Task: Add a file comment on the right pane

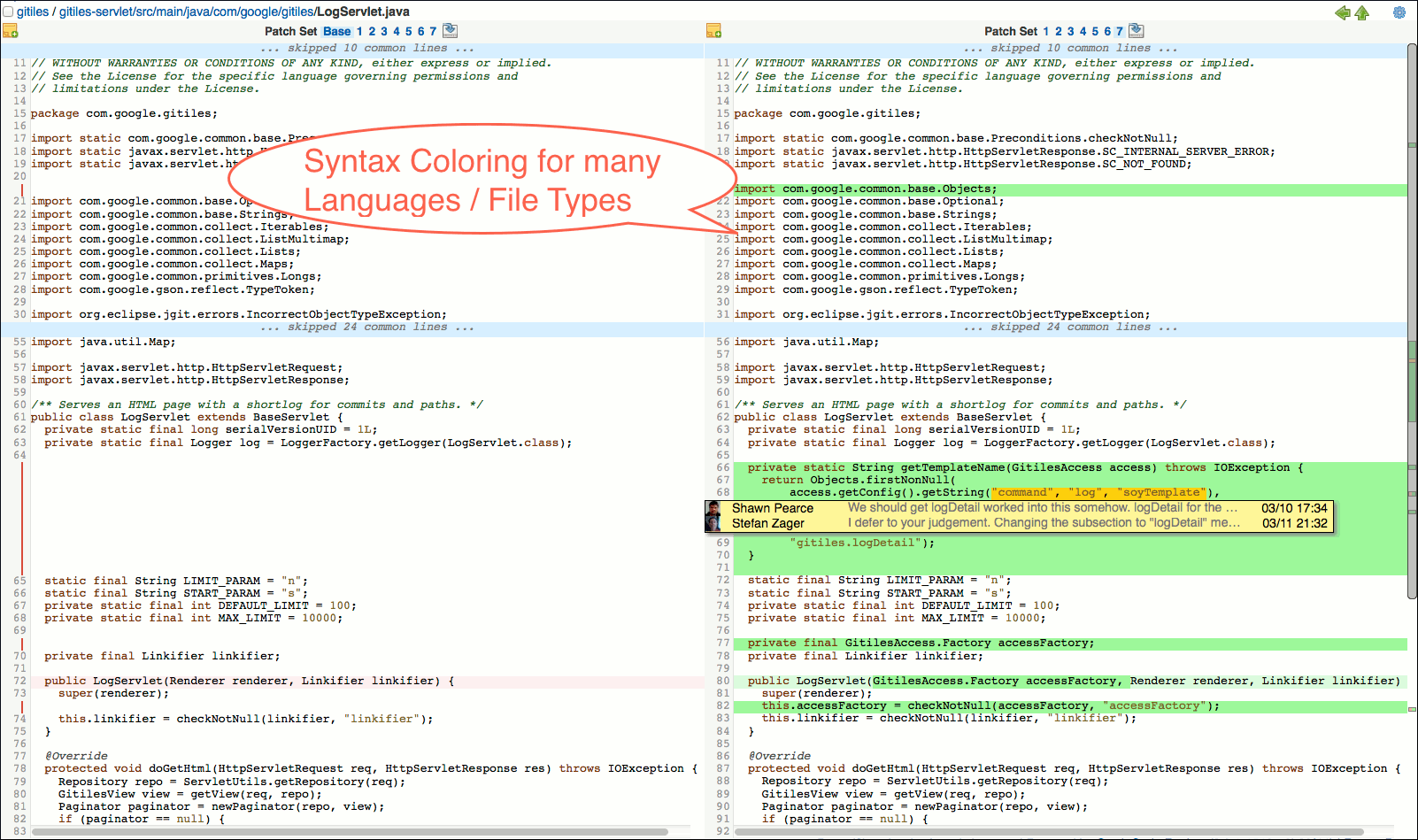Action: (713, 31)
